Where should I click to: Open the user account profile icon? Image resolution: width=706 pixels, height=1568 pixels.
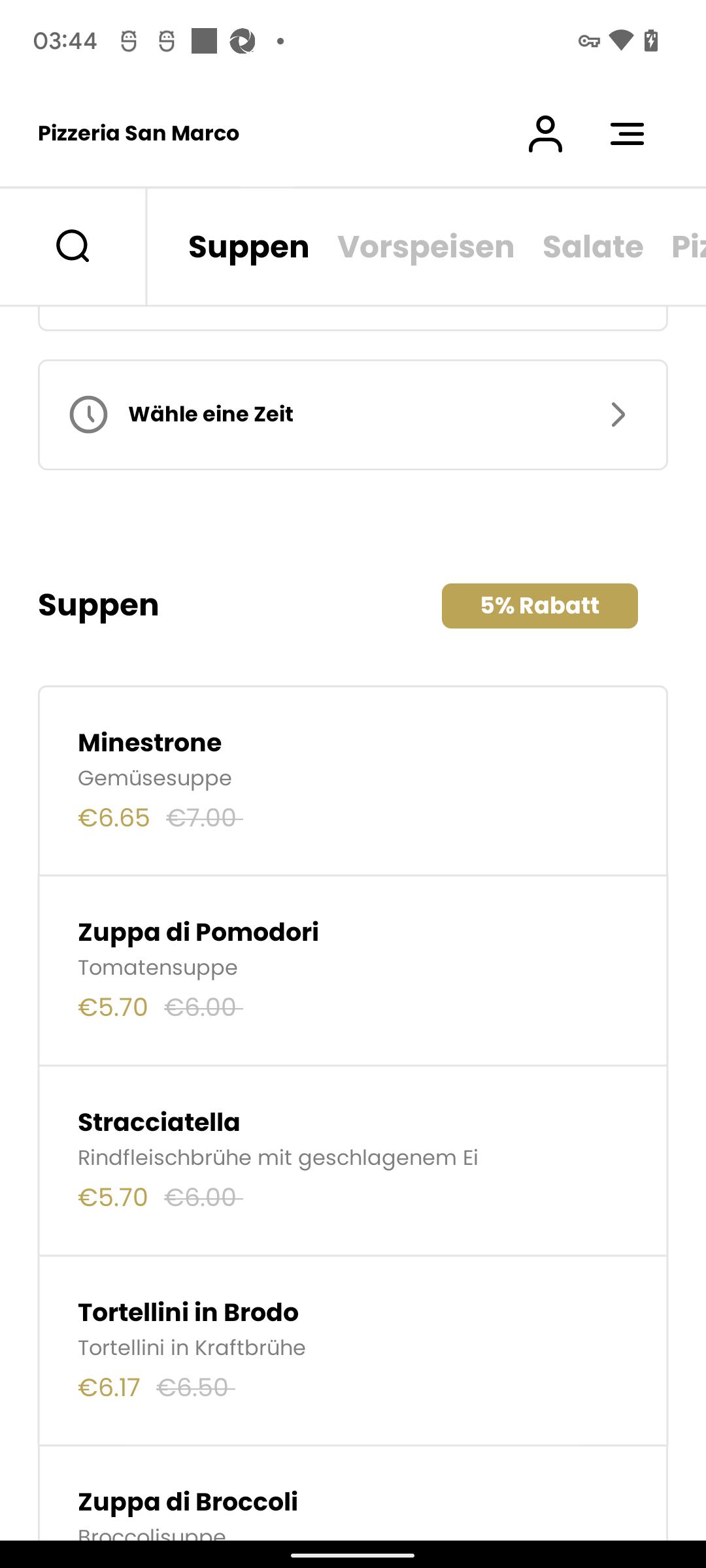(545, 134)
